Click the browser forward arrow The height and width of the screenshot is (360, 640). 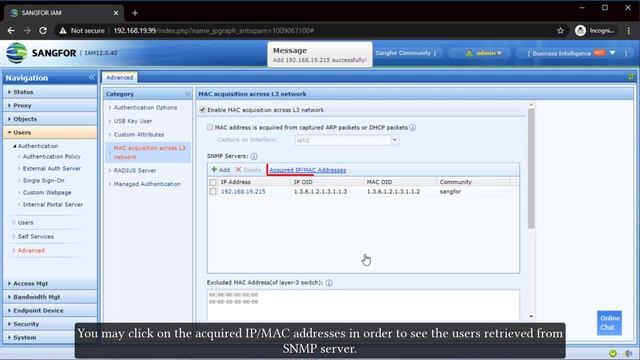27,31
